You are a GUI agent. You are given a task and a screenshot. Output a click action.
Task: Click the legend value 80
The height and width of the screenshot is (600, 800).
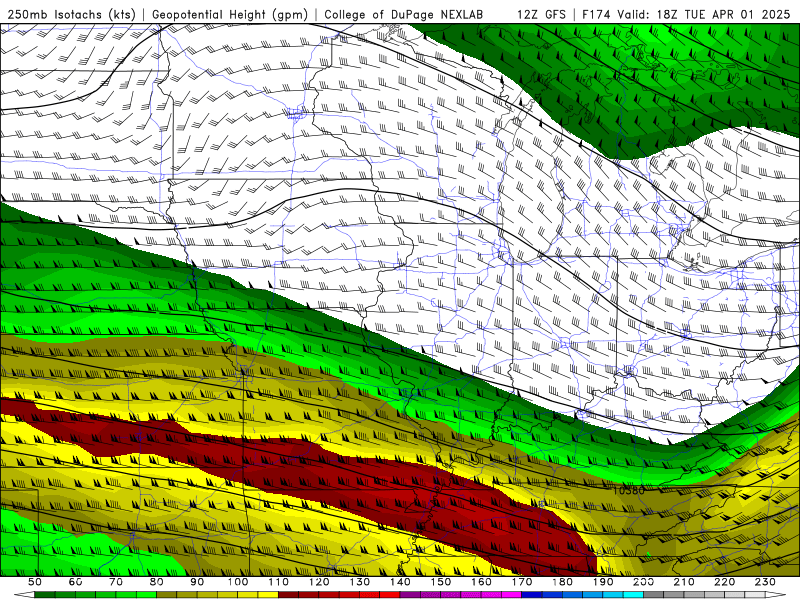point(156,582)
